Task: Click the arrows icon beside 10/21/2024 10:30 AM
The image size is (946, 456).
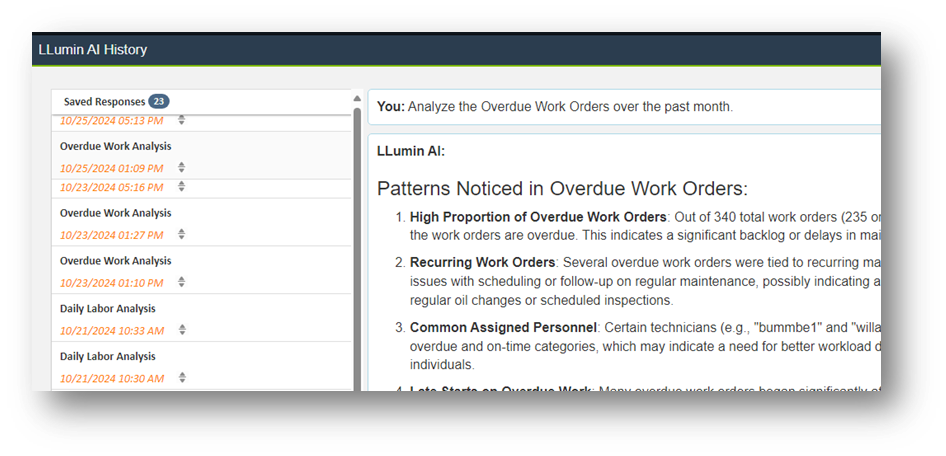Action: (181, 378)
